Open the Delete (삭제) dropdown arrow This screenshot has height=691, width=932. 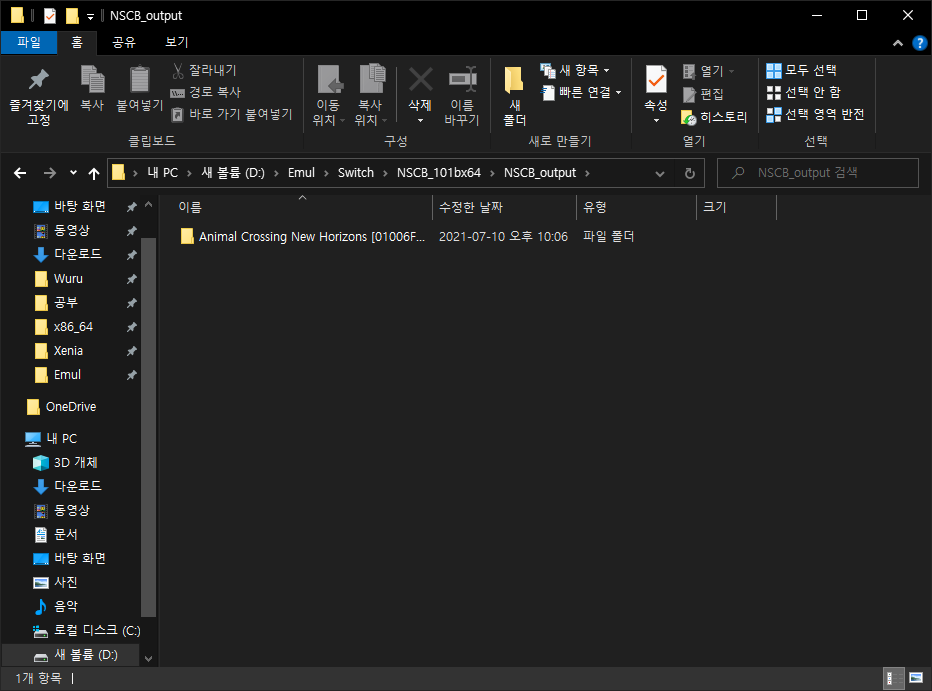(420, 121)
